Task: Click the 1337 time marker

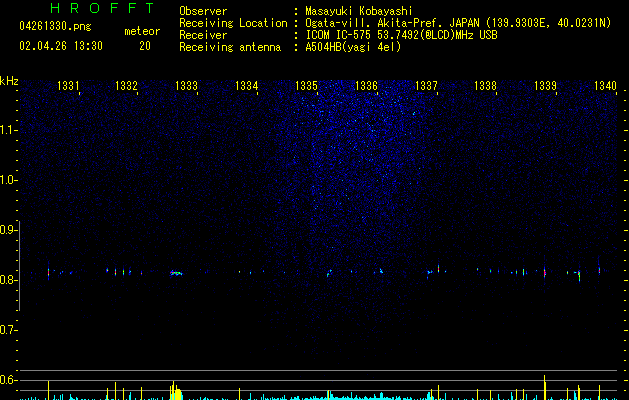Action: point(426,86)
